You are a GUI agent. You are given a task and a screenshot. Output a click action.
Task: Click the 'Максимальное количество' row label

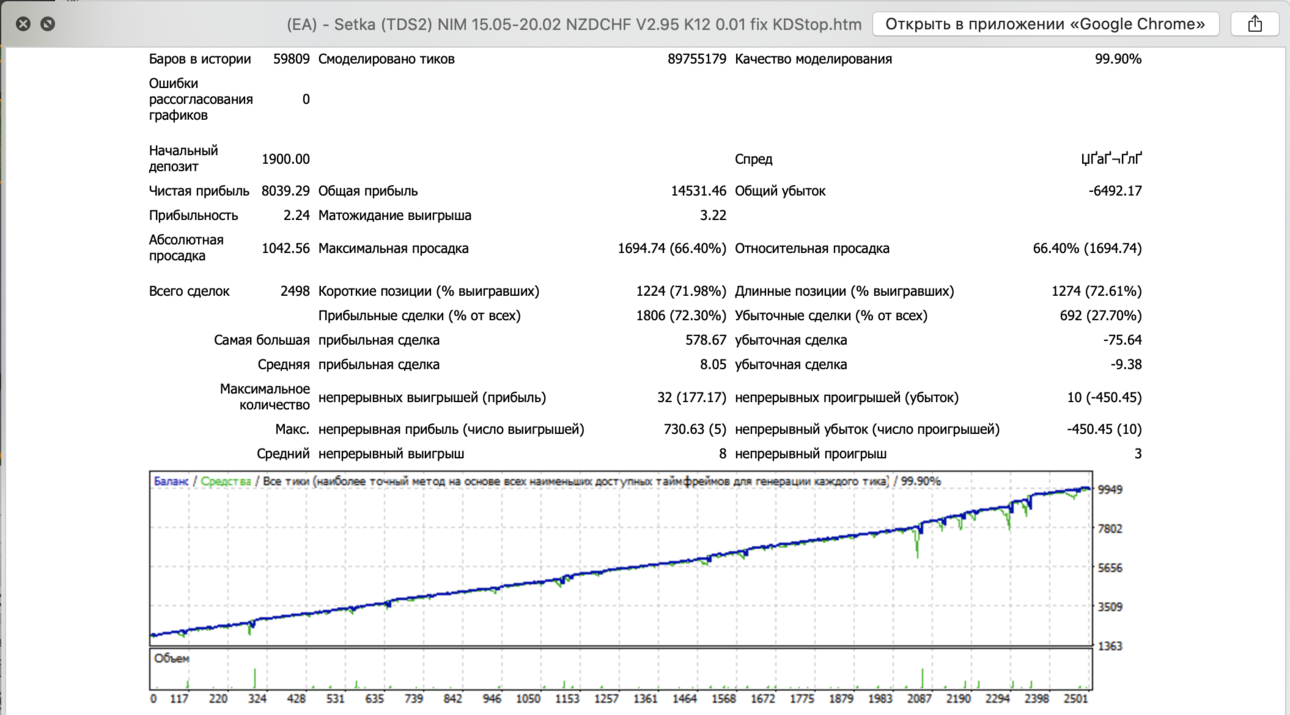click(265, 397)
